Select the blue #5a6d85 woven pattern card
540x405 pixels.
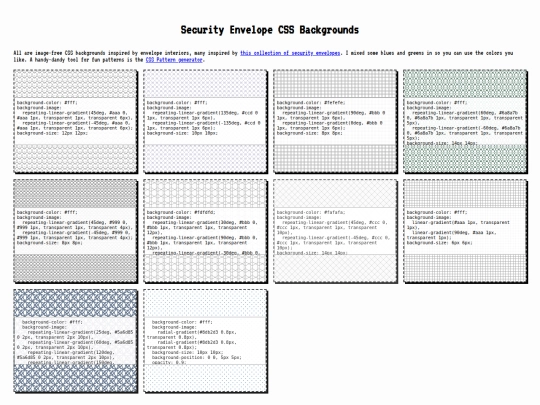(75, 341)
